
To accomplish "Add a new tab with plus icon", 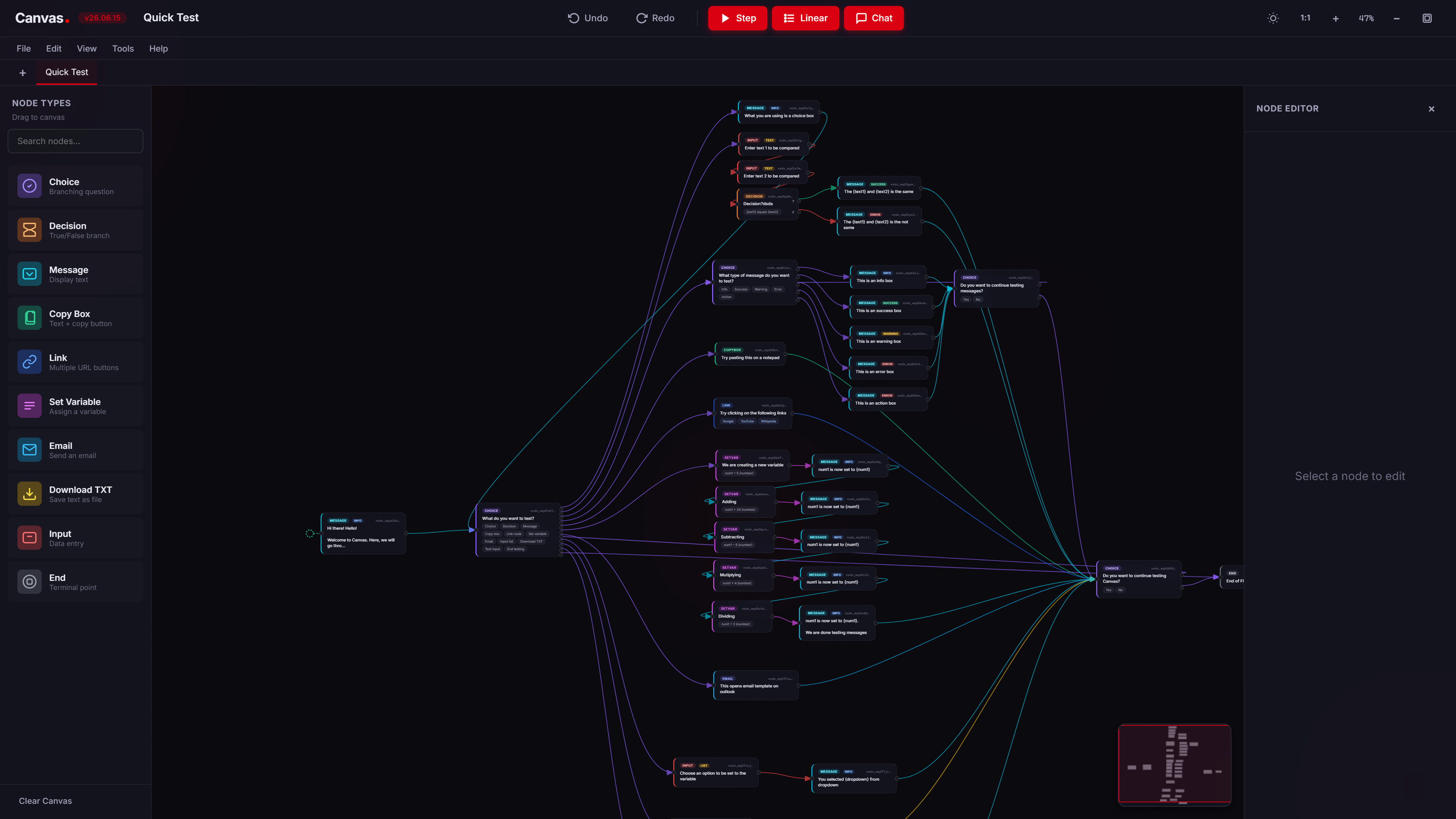I will 23,73.
